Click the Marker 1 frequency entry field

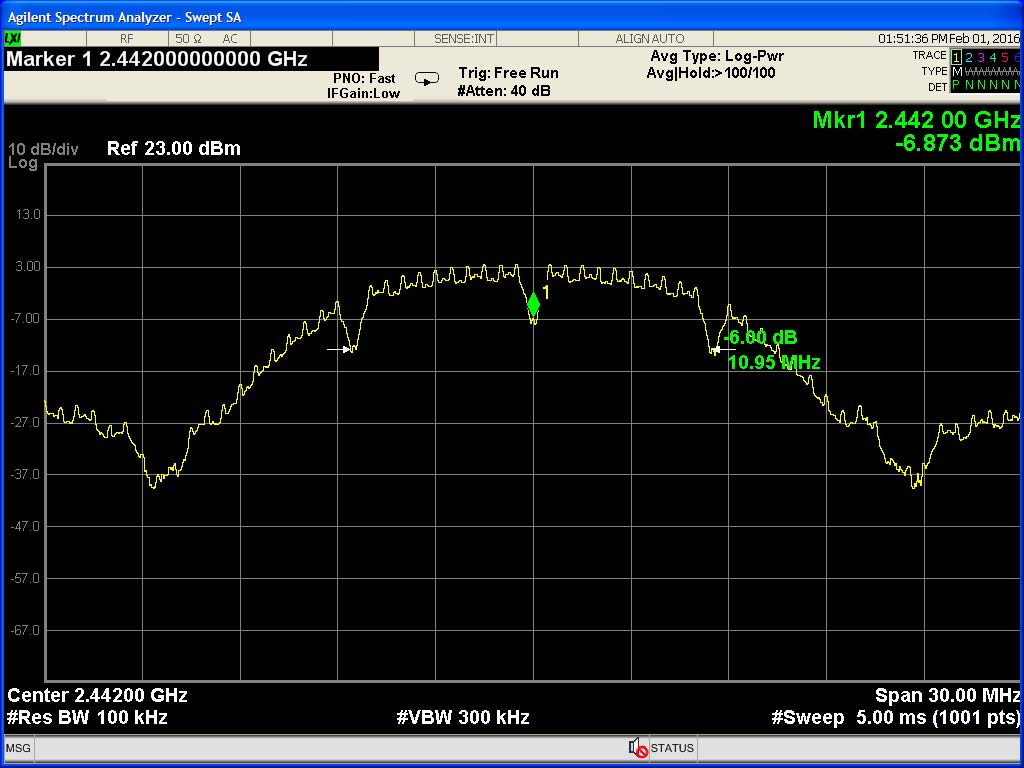(191, 59)
